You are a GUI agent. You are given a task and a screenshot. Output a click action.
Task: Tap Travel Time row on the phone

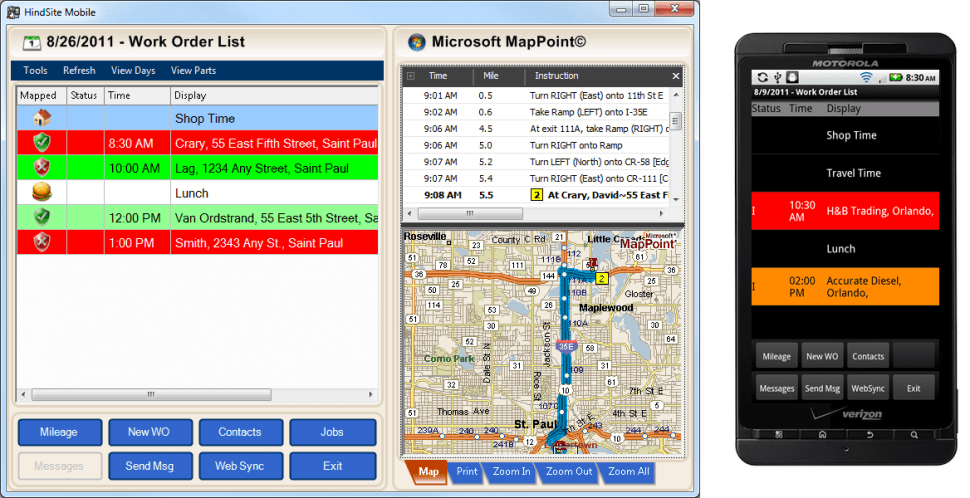point(845,173)
